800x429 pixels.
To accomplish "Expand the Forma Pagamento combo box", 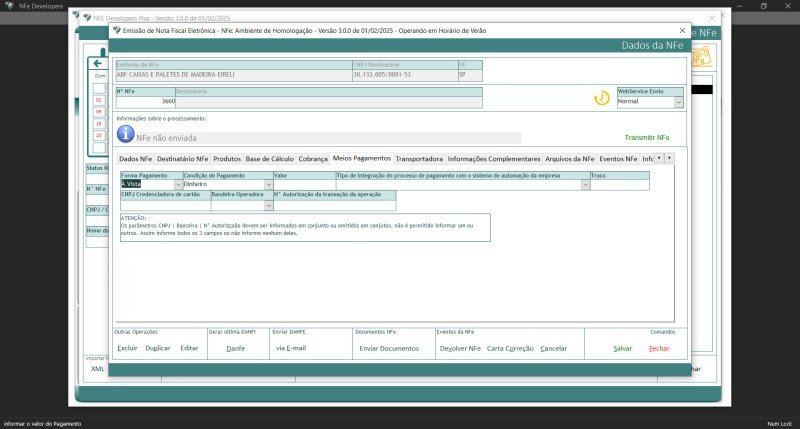I will click(179, 184).
